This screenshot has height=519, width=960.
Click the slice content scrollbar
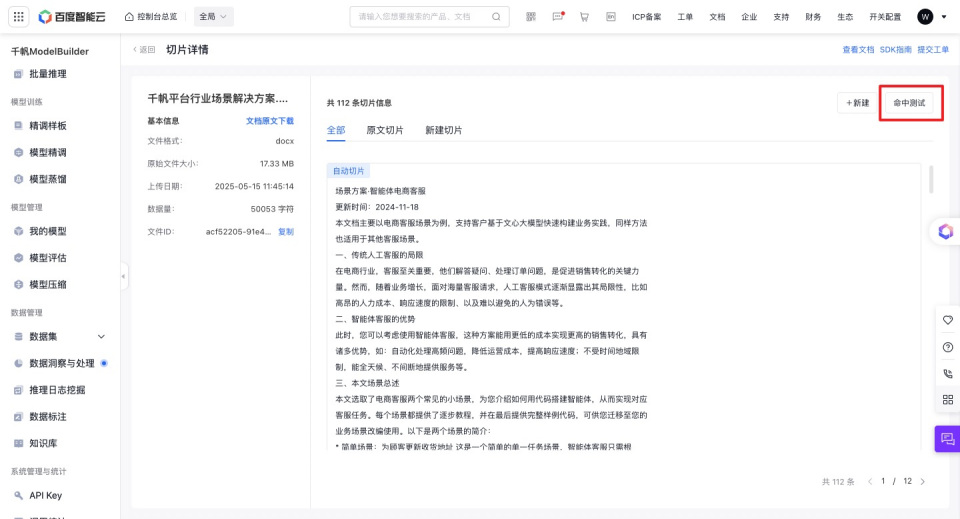[x=931, y=179]
